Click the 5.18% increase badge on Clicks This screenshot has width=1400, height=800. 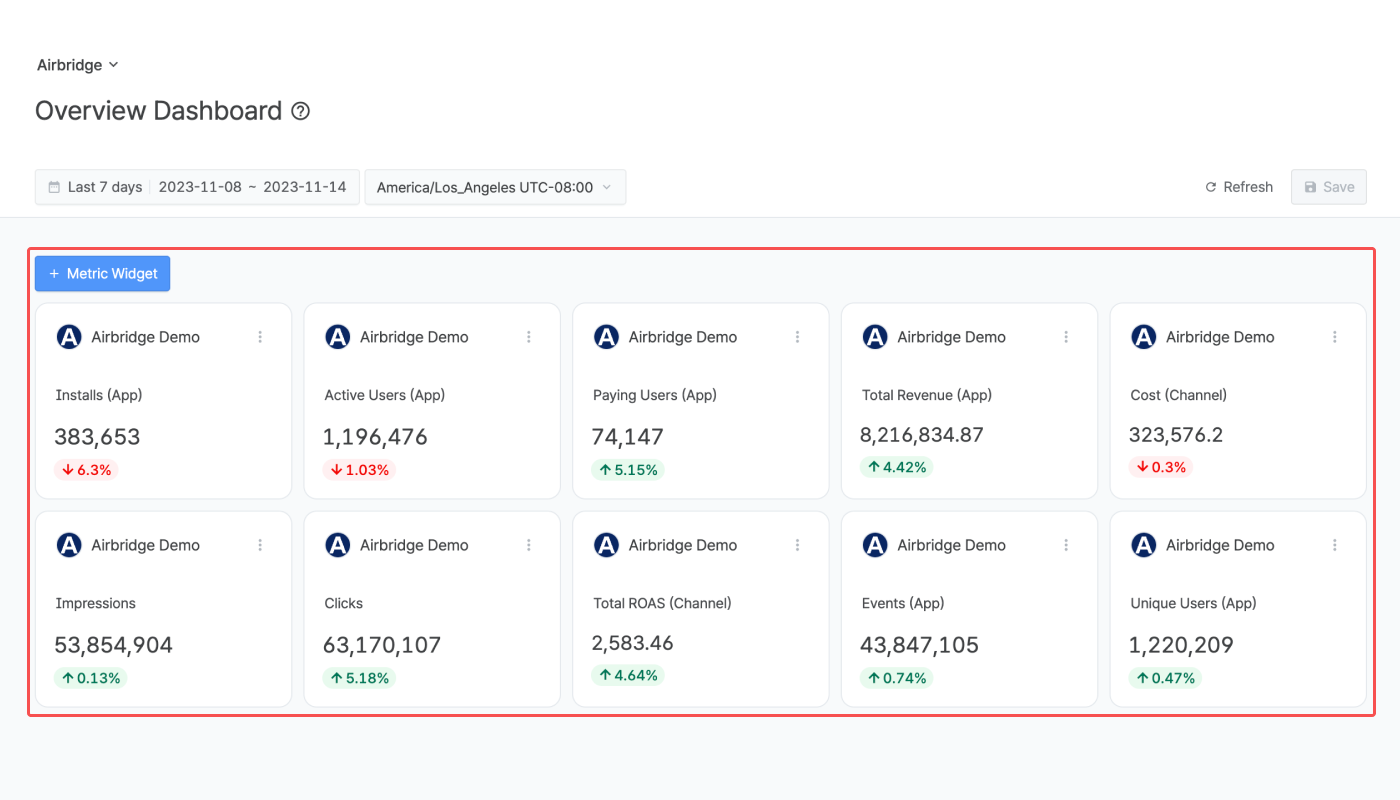[359, 678]
